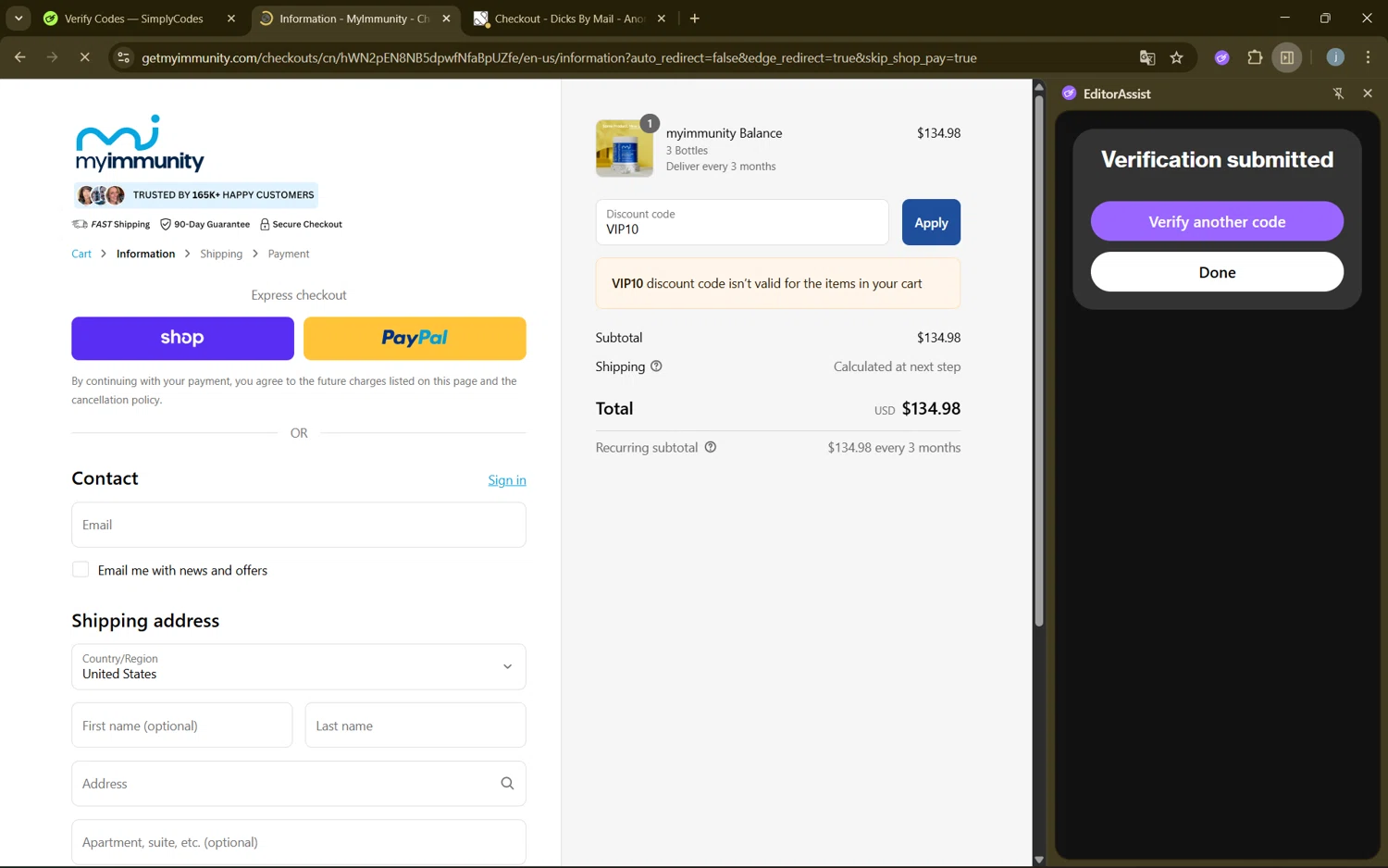Bookmark this page with the star

(x=1176, y=57)
